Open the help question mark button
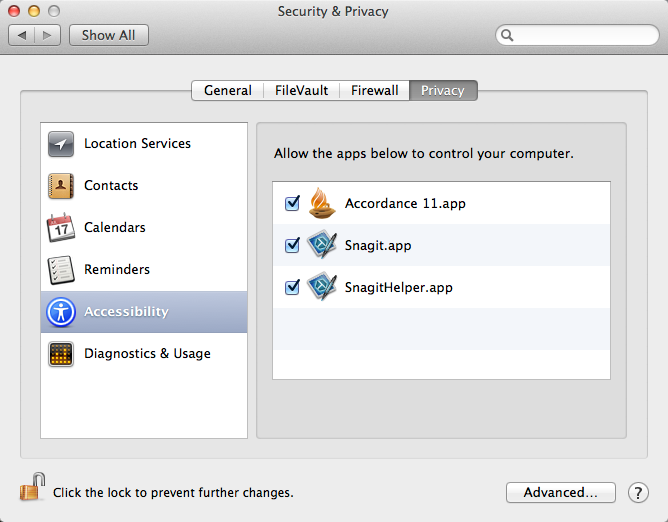This screenshot has height=522, width=668. [x=638, y=492]
